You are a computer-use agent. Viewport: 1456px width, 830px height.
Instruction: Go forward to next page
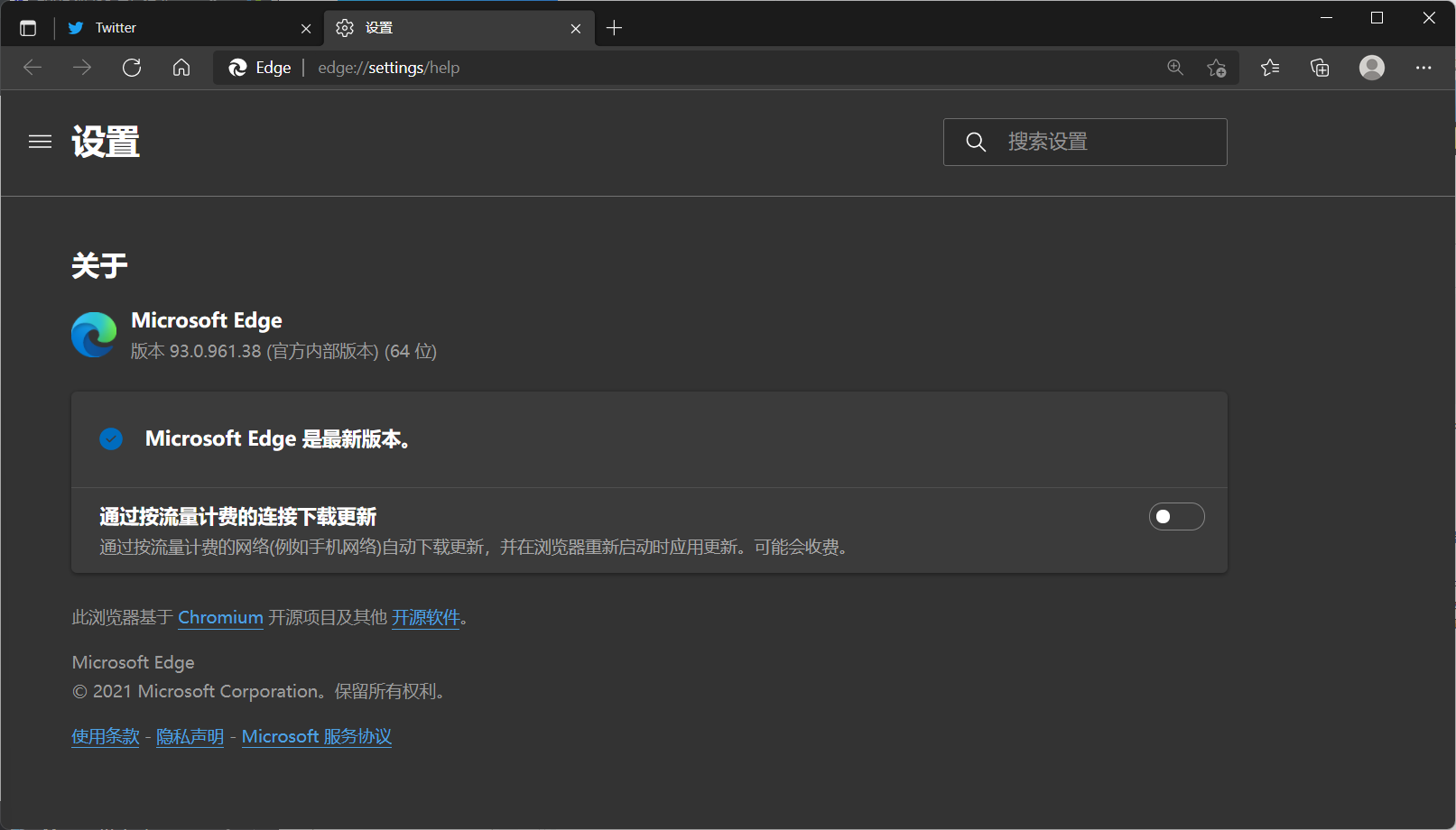click(x=82, y=68)
